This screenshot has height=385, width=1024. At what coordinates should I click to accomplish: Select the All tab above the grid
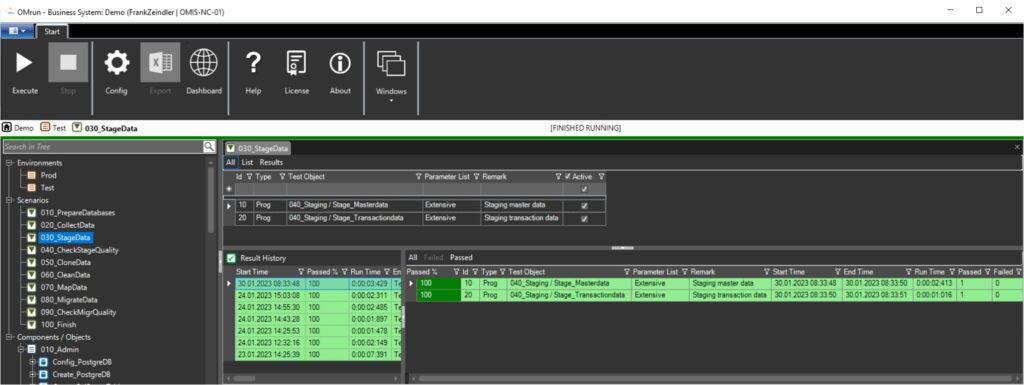231,162
